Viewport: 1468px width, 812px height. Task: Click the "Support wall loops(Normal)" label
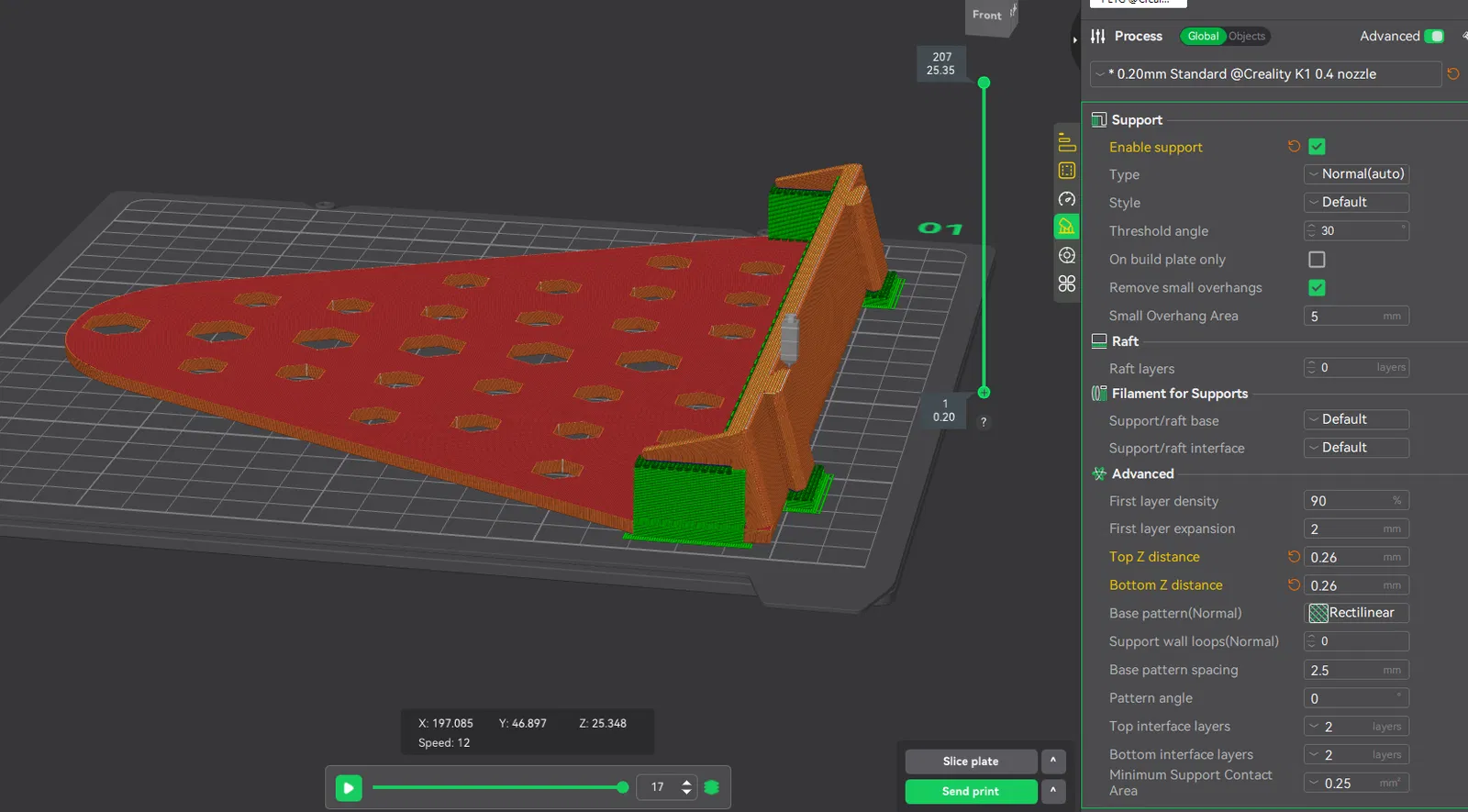tap(1194, 641)
